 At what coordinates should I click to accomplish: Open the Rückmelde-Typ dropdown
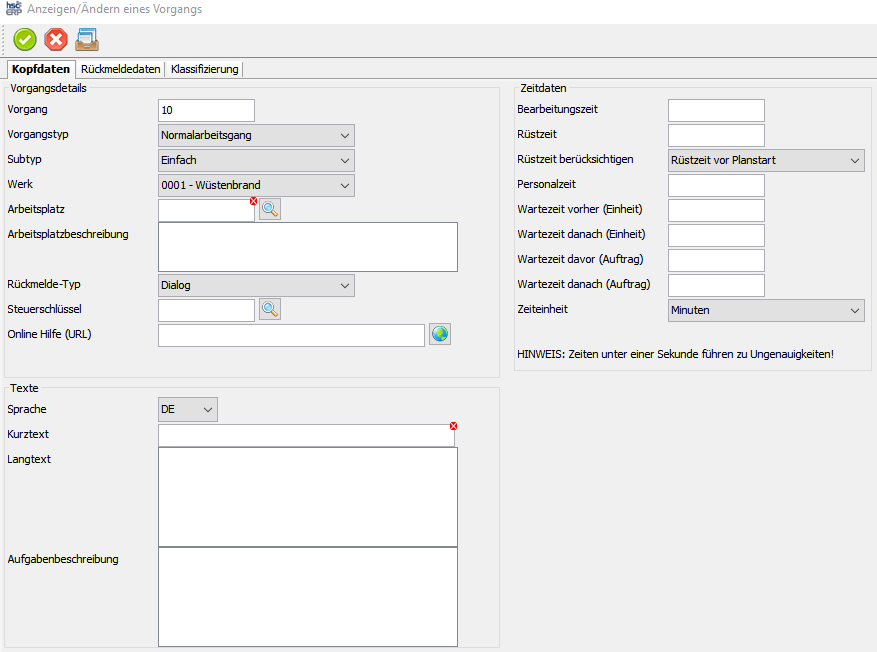point(256,285)
